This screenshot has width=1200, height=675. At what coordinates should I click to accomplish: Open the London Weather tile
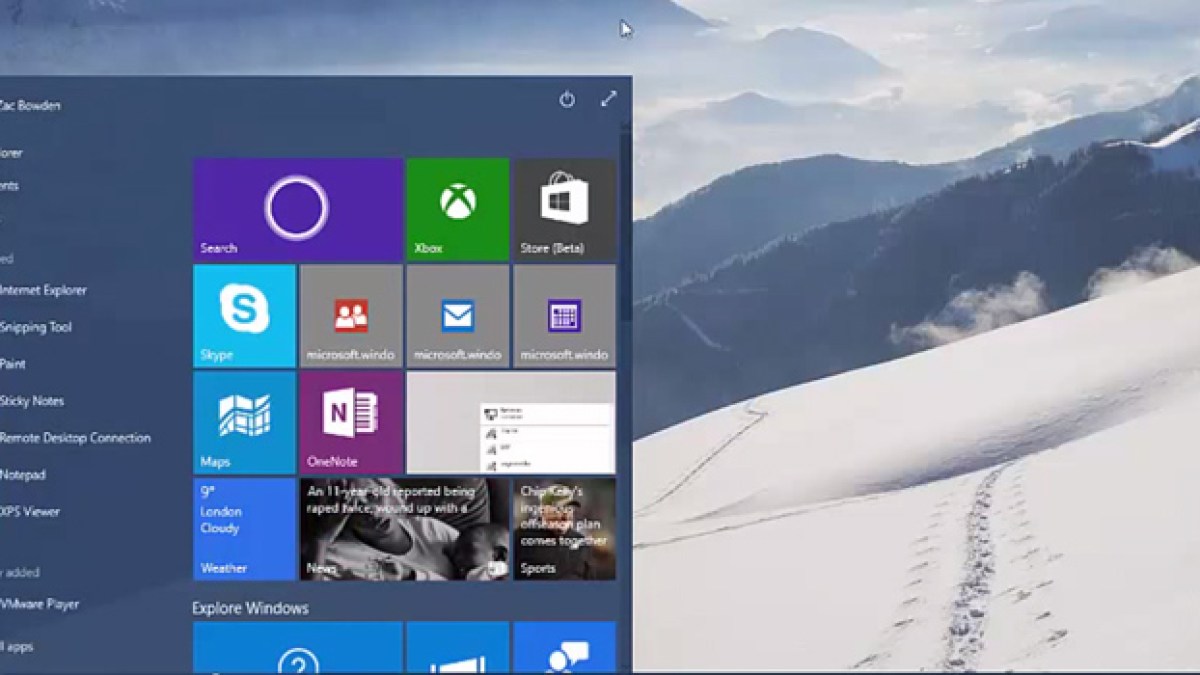244,529
